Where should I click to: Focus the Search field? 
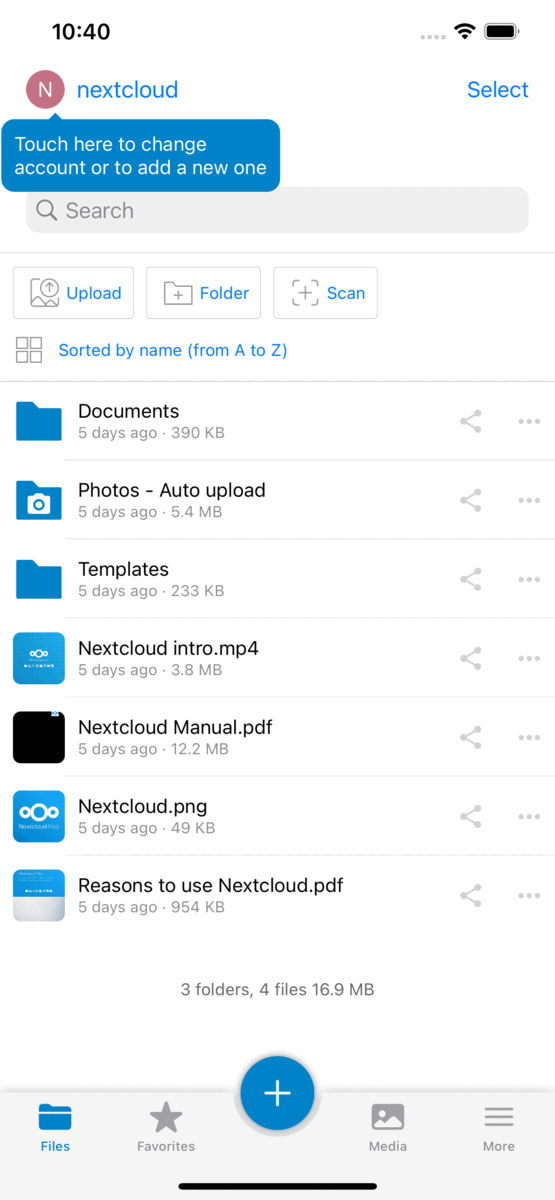[277, 210]
